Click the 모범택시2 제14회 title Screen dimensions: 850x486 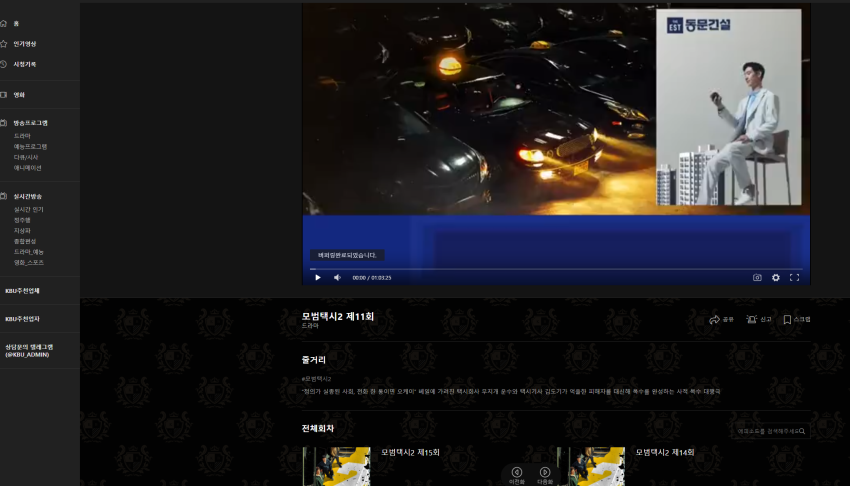pyautogui.click(x=665, y=452)
